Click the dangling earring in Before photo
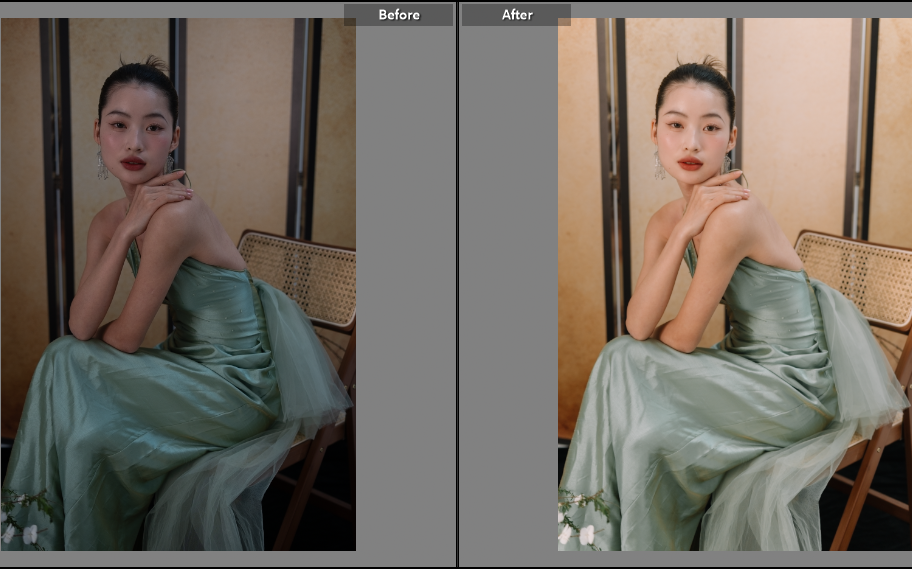This screenshot has width=912, height=569. coord(102,166)
